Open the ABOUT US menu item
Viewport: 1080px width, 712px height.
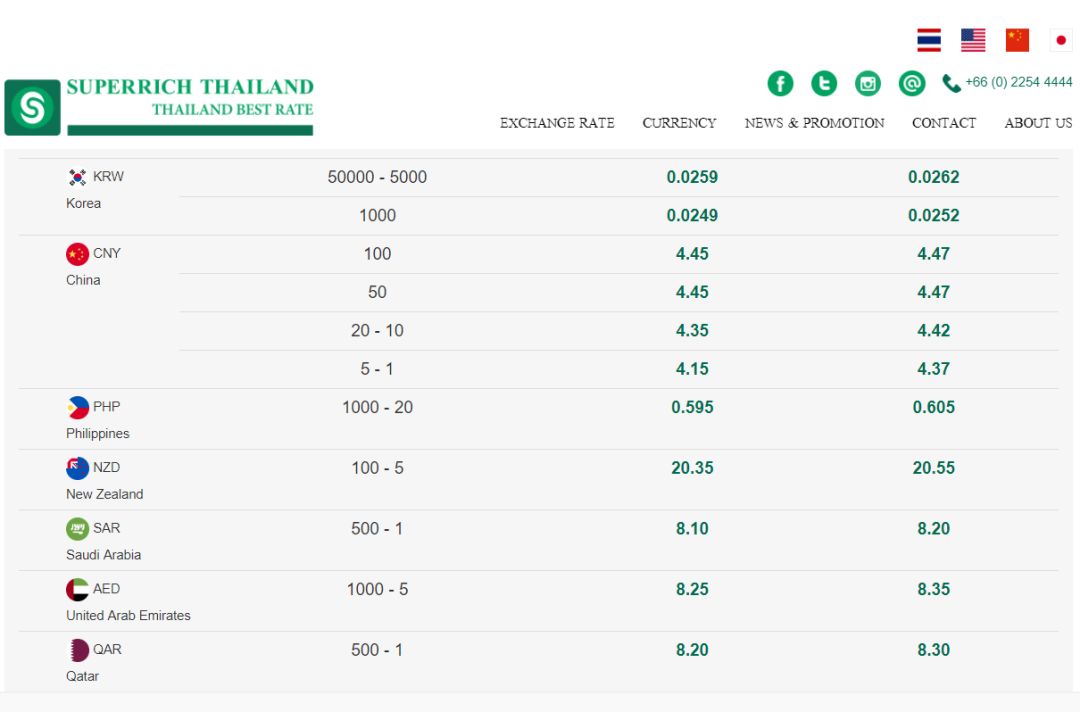[1038, 123]
